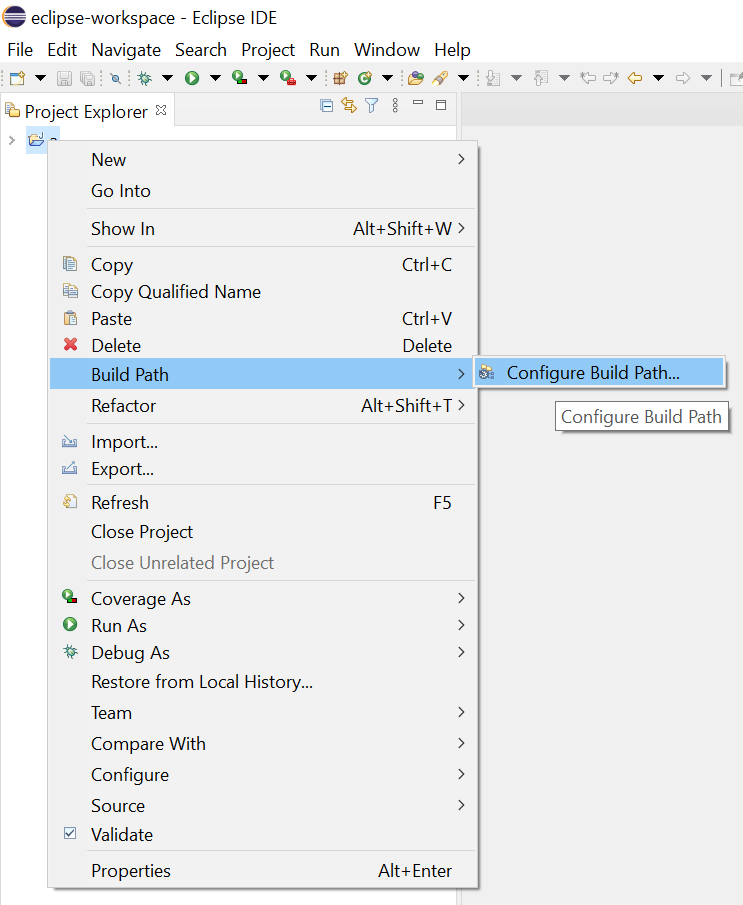Click the New Java Class toolbar icon
Screen dimensions: 743x905
[x=365, y=78]
